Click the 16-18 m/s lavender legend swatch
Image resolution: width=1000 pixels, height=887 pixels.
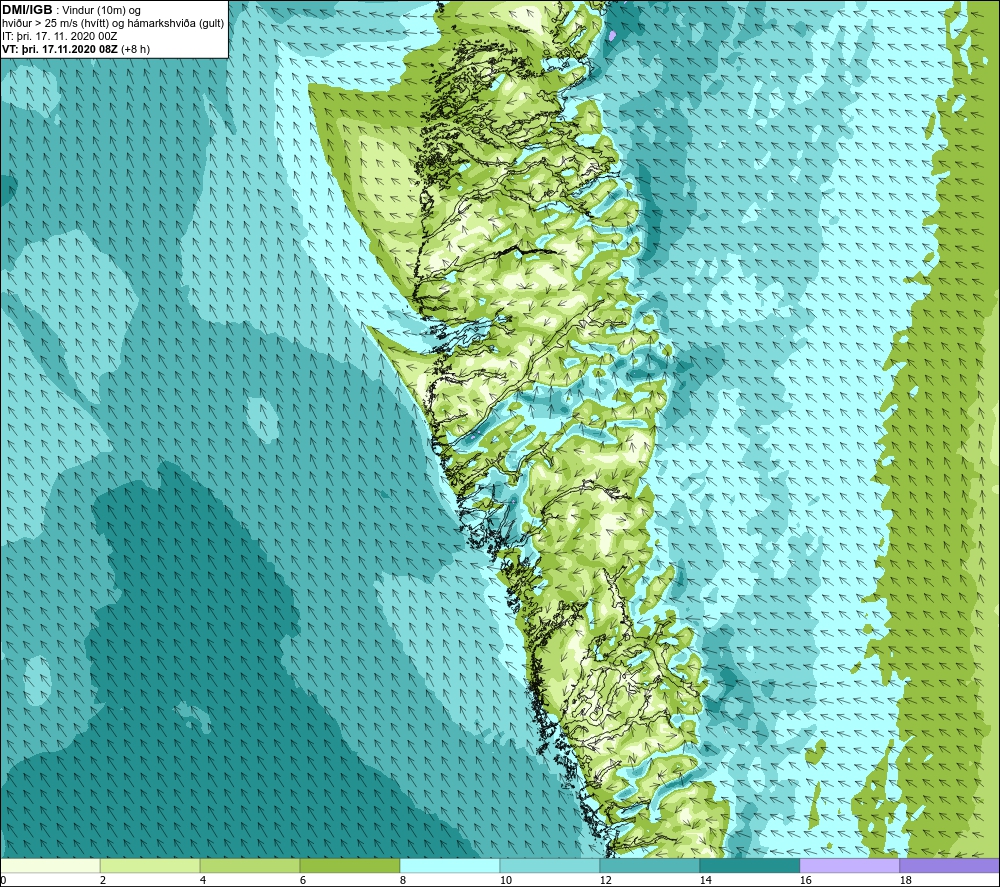(x=849, y=865)
